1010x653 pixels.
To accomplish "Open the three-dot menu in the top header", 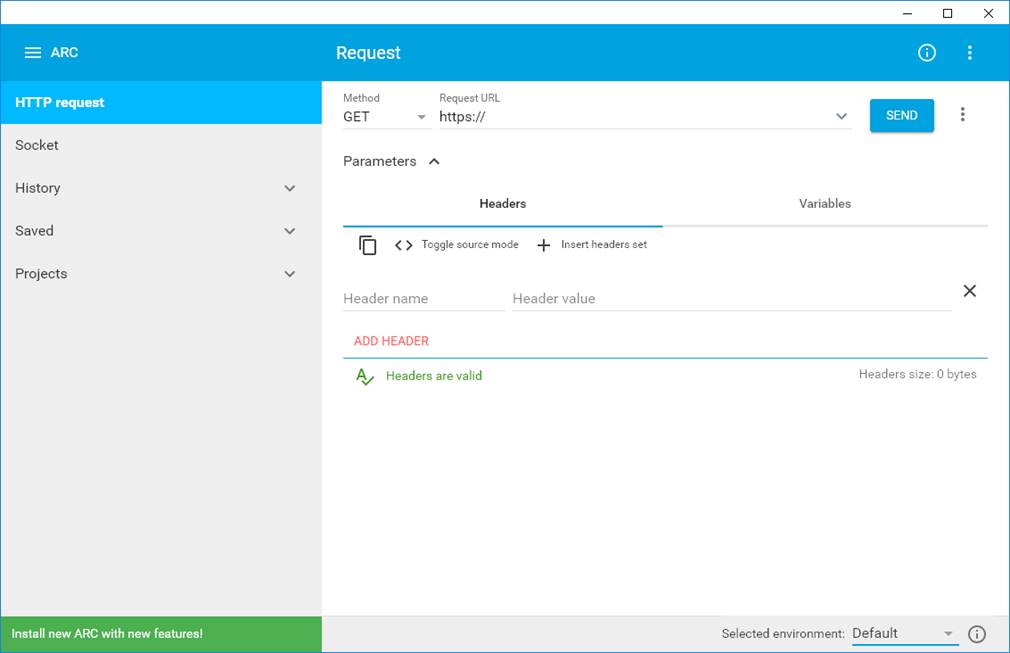I will pyautogui.click(x=969, y=53).
